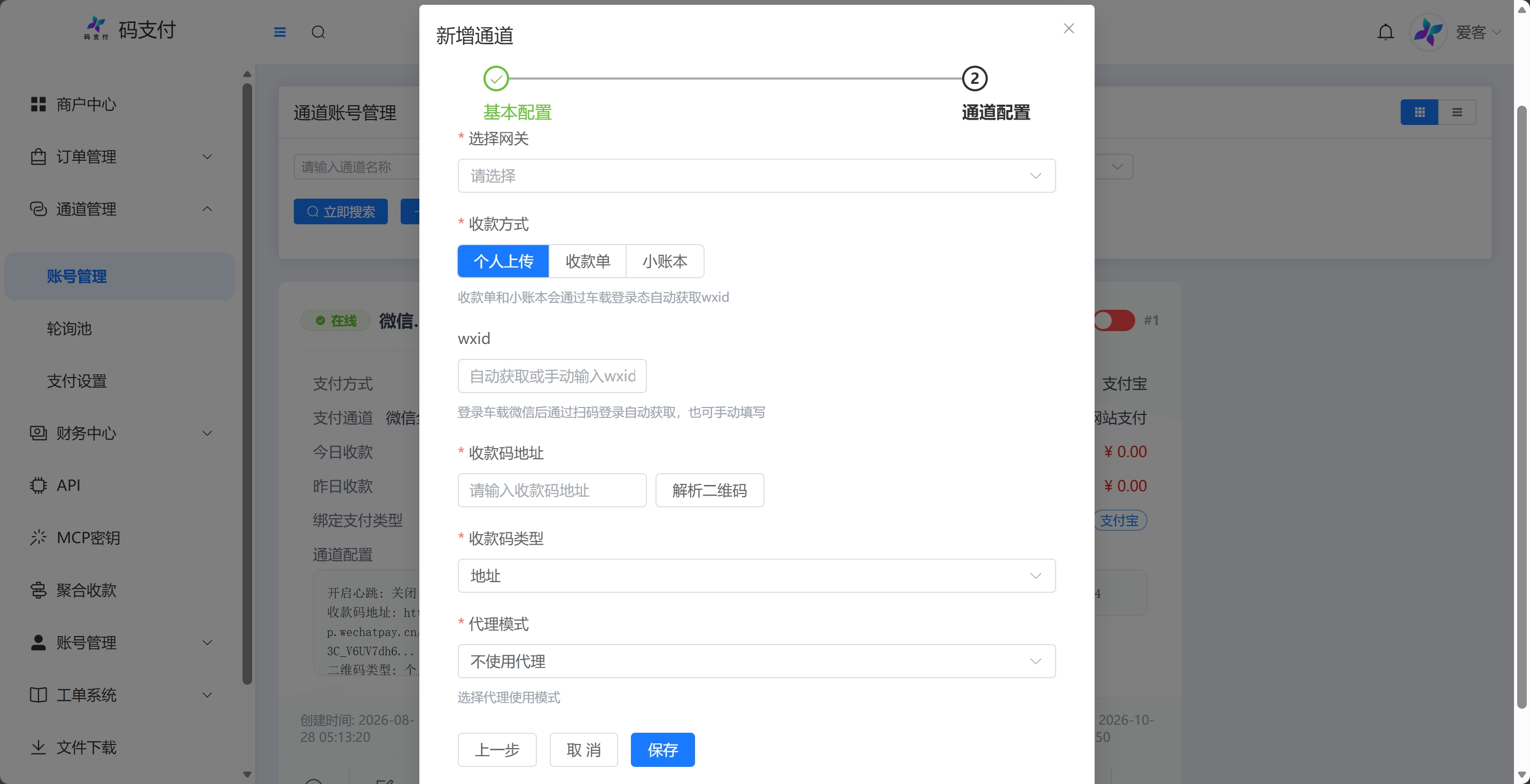Select 小账本 payment method
Viewport: 1530px width, 784px height.
click(665, 261)
